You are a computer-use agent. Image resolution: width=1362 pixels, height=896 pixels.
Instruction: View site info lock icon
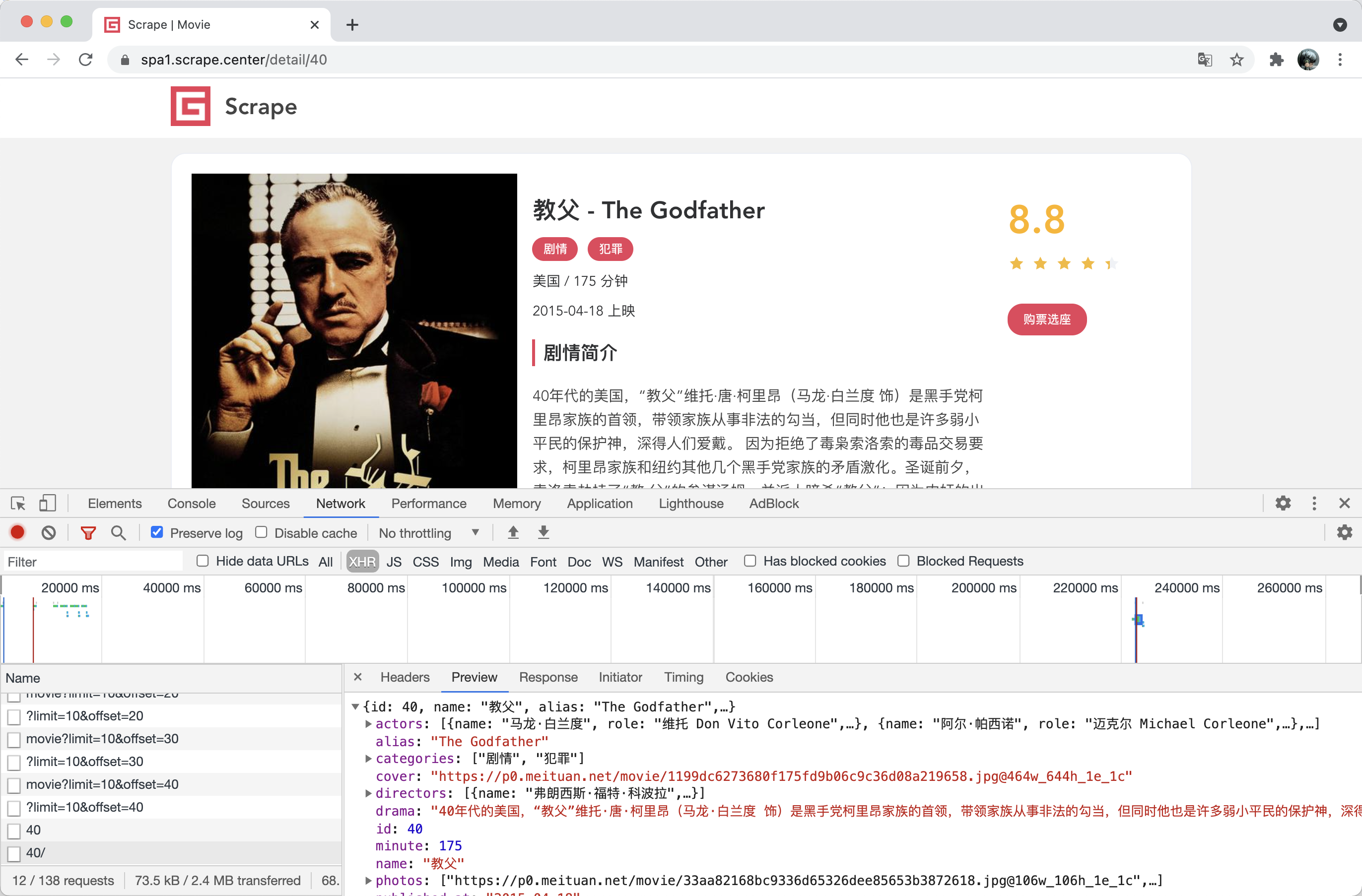pyautogui.click(x=125, y=60)
